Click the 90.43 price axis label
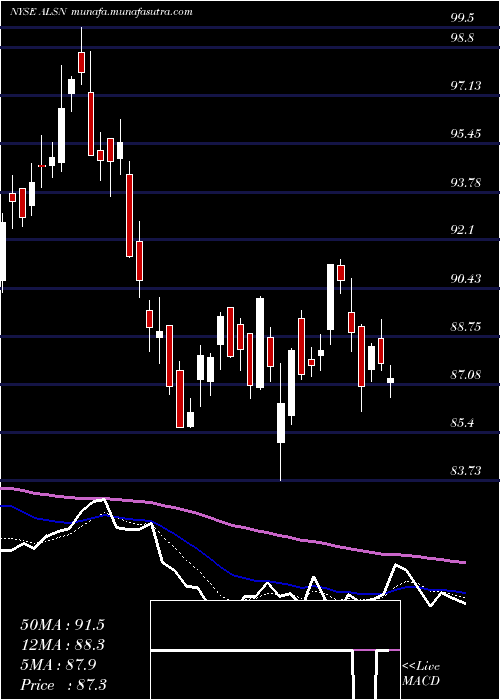The image size is (500, 700). pyautogui.click(x=466, y=279)
